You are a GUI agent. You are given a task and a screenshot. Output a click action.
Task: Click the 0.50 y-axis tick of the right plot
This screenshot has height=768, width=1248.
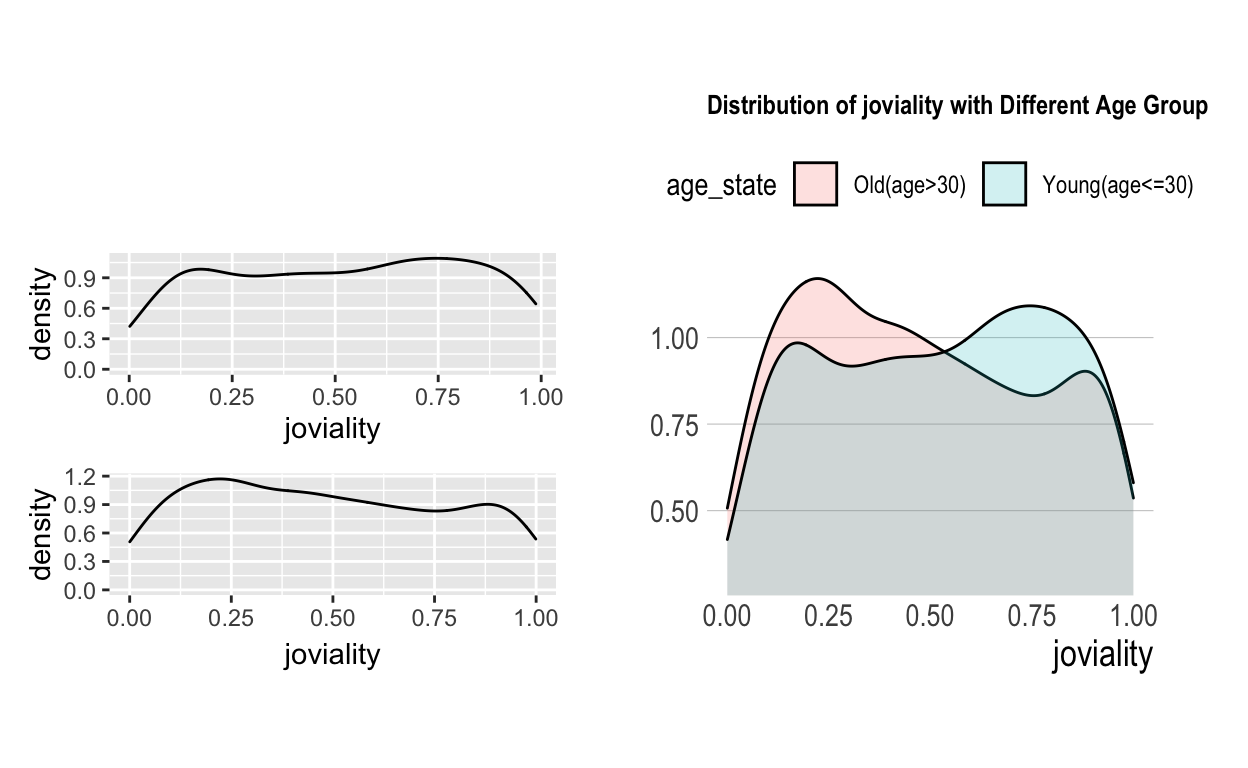[x=674, y=512]
